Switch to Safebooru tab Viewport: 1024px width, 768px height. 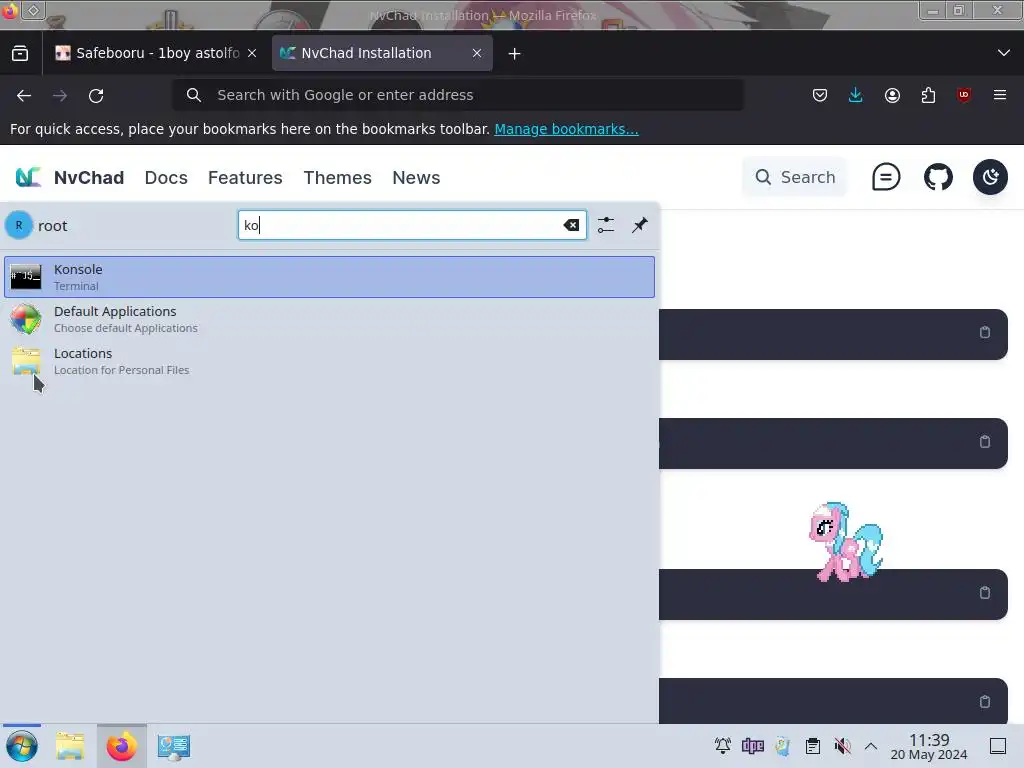155,54
